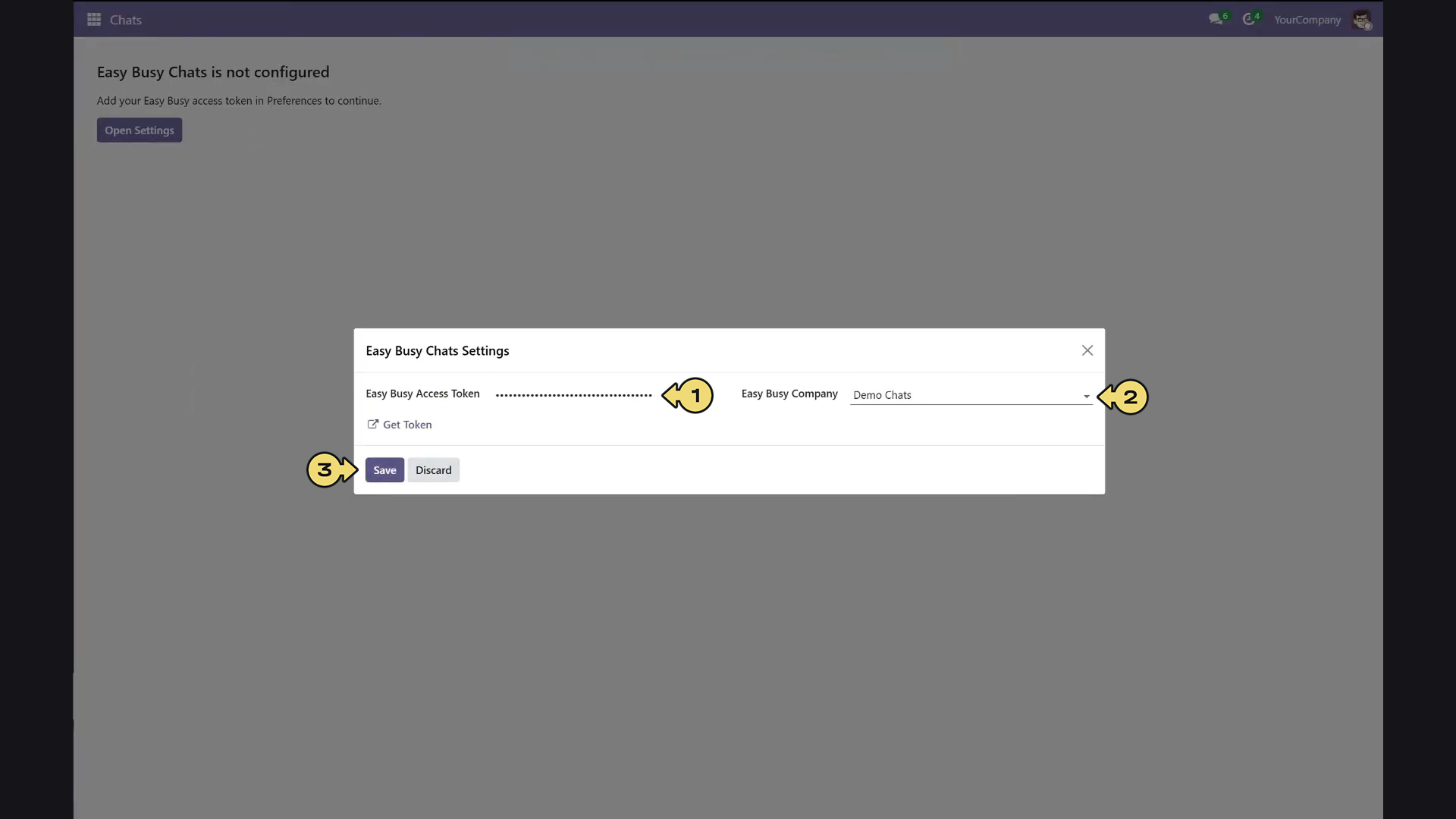Discard the settings changes
The width and height of the screenshot is (1456, 819).
[434, 470]
